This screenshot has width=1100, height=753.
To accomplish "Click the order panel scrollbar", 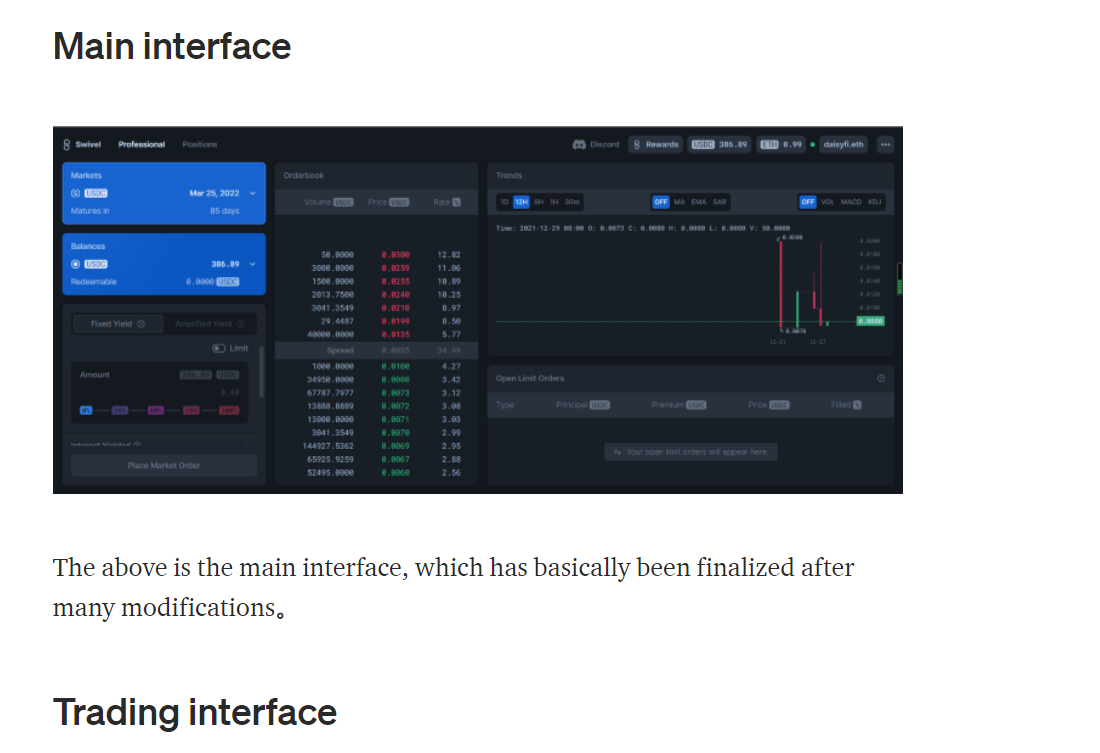I will (x=262, y=372).
